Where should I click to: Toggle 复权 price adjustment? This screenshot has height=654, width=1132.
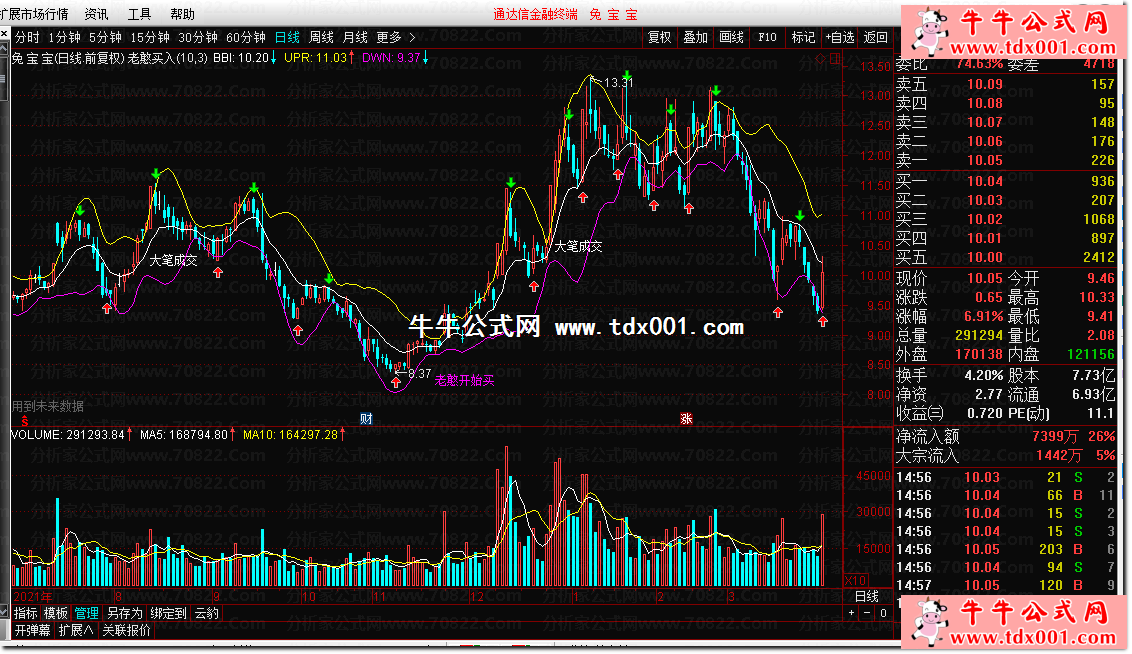tap(660, 37)
